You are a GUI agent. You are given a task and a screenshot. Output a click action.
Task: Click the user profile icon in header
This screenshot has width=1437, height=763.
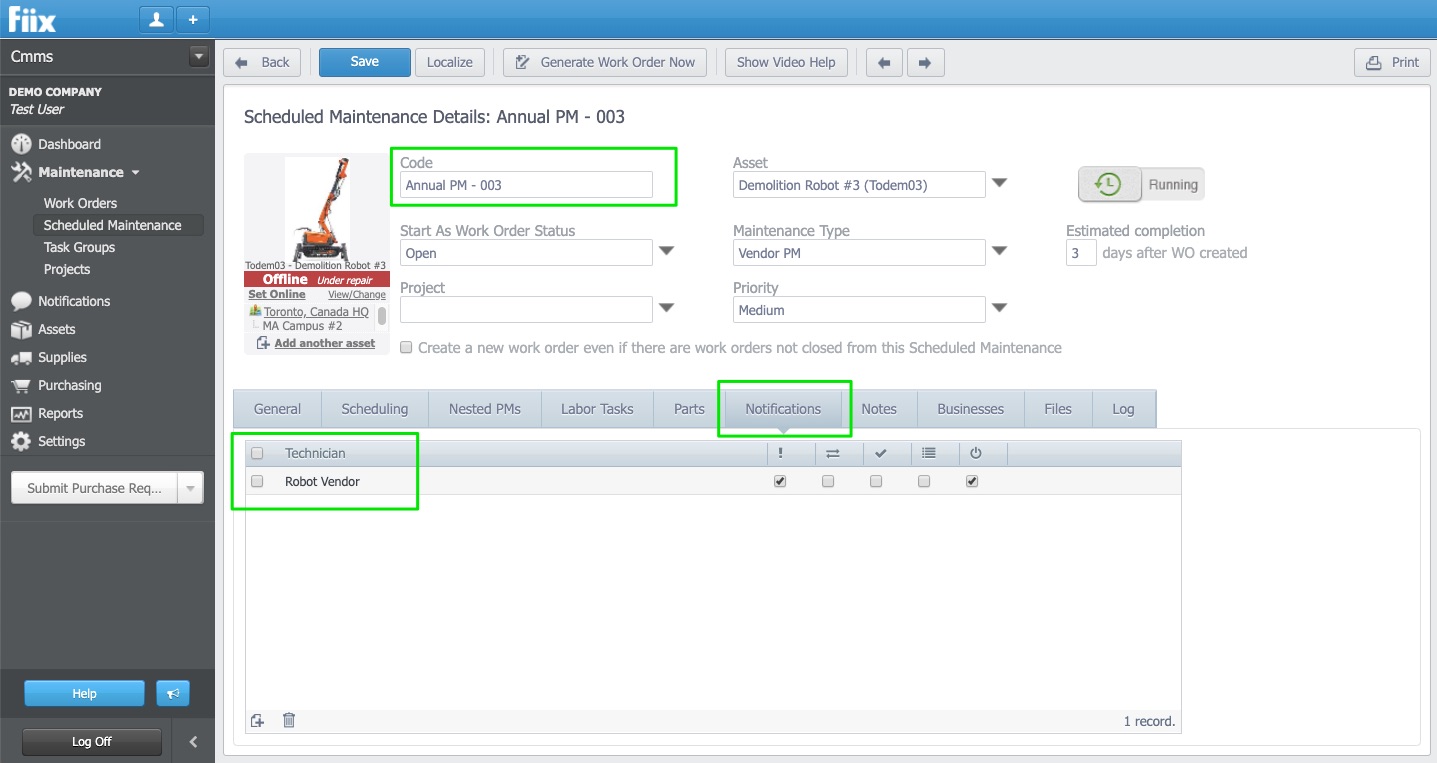point(156,19)
